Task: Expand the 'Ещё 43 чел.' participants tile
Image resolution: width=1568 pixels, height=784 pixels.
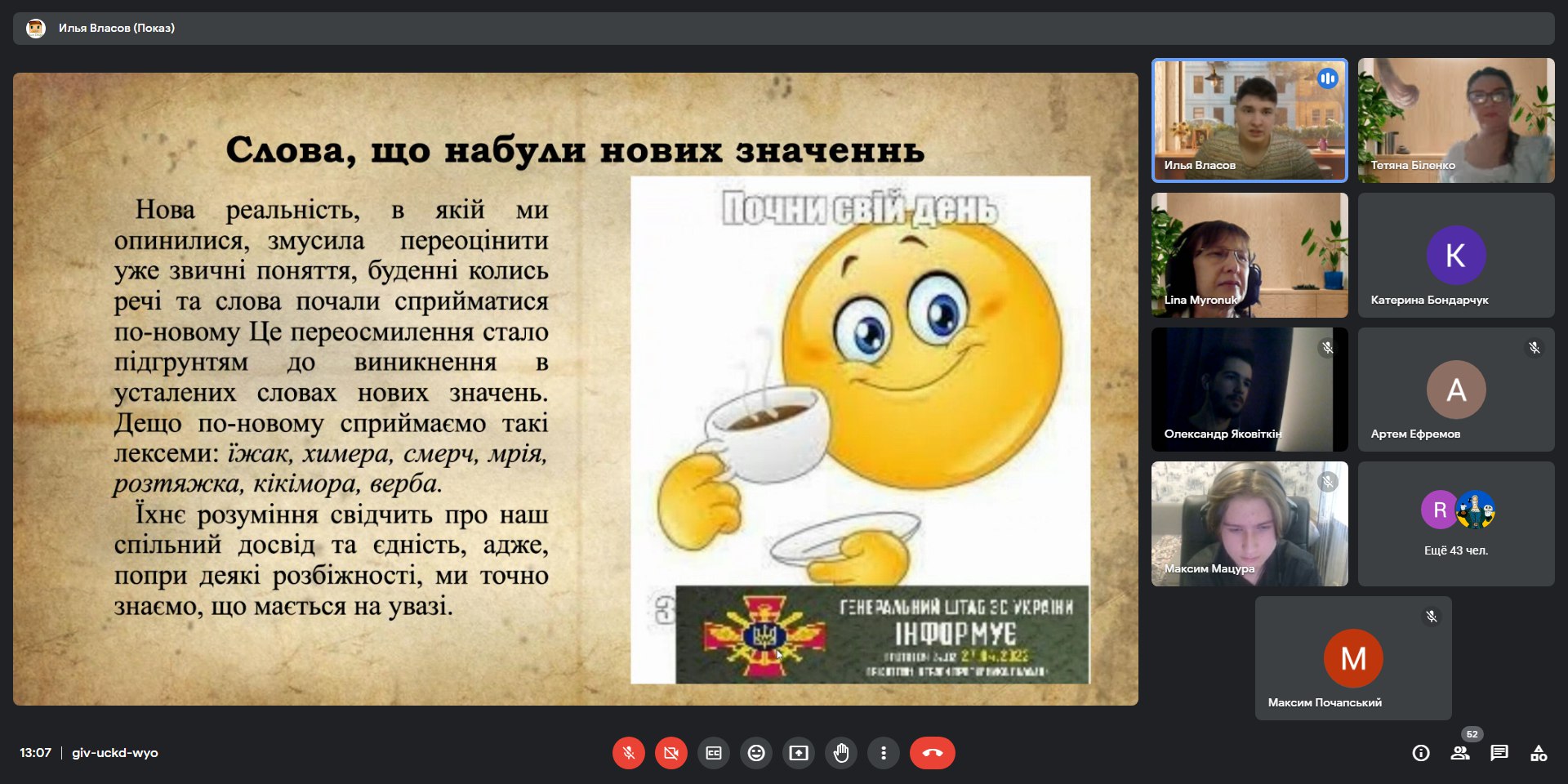Action: 1455,523
